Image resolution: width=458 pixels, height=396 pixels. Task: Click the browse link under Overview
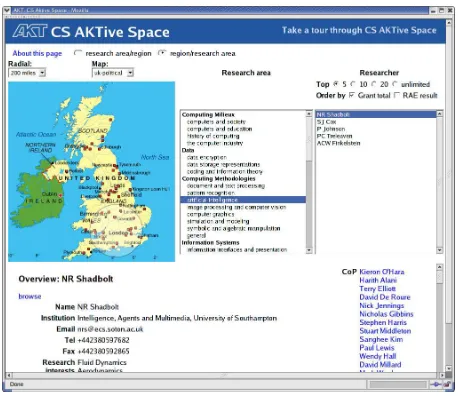[x=30, y=296]
